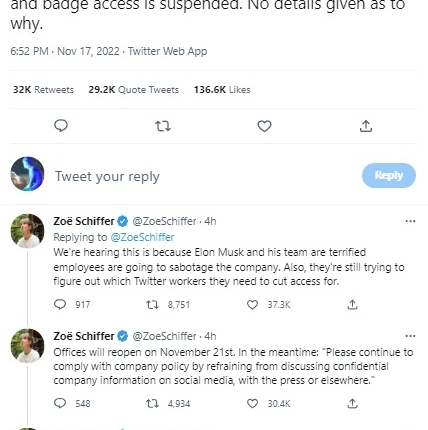Image resolution: width=428 pixels, height=430 pixels.
Task: Click reply icon showing 548 replies
Action: tap(60, 403)
